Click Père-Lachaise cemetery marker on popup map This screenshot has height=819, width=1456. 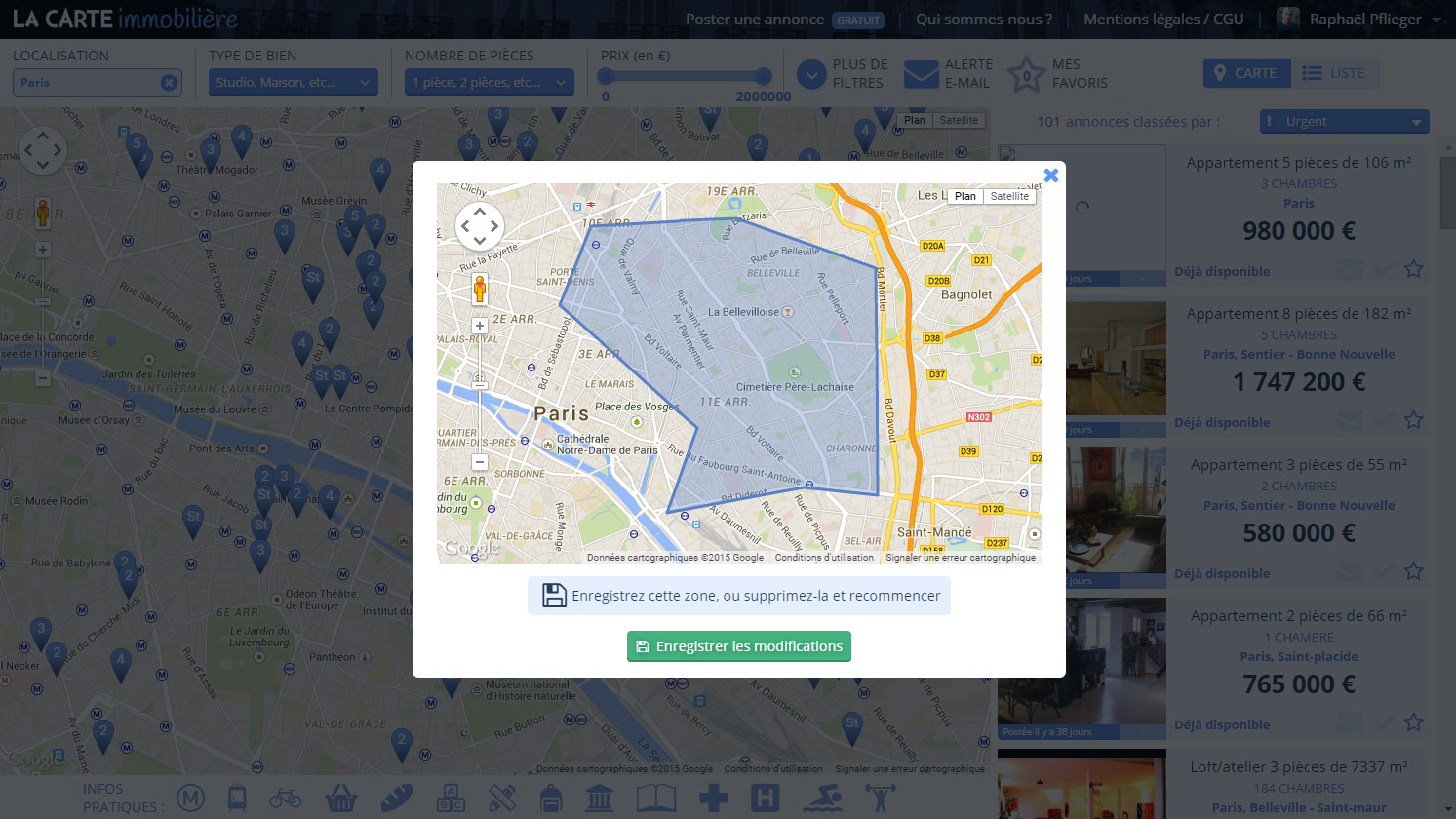(x=795, y=372)
